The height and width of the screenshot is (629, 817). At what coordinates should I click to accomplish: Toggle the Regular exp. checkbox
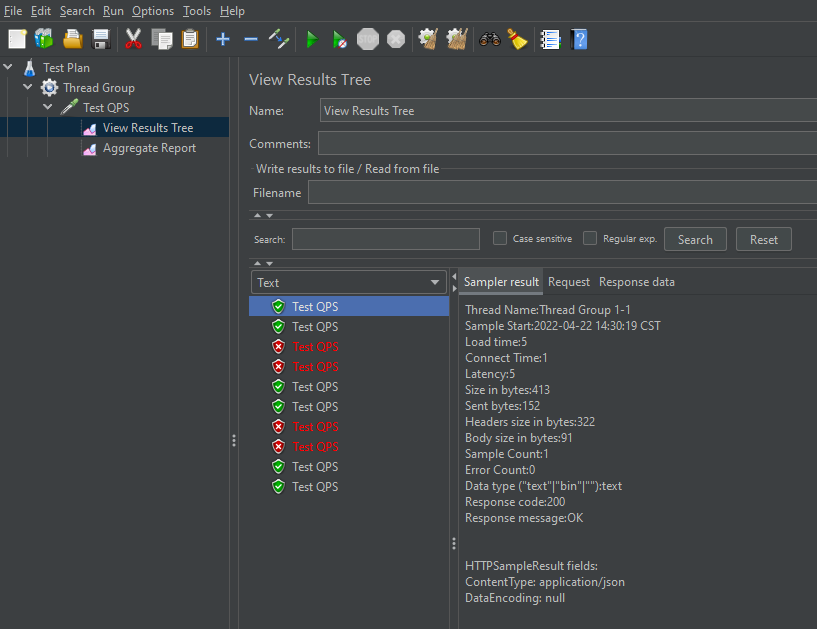pyautogui.click(x=590, y=238)
